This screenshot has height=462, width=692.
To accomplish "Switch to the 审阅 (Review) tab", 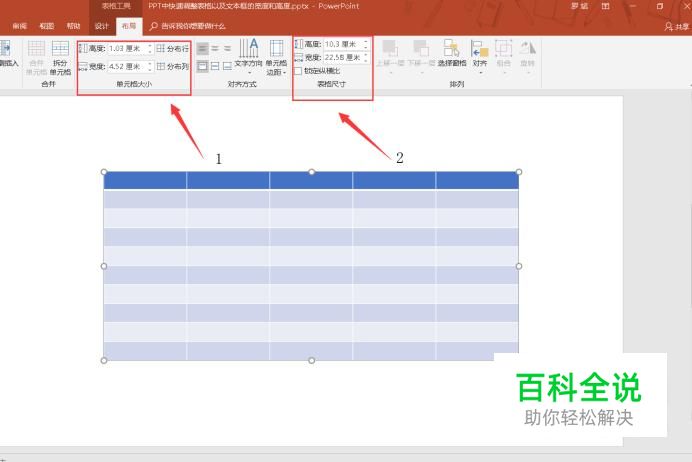I will click(x=19, y=26).
